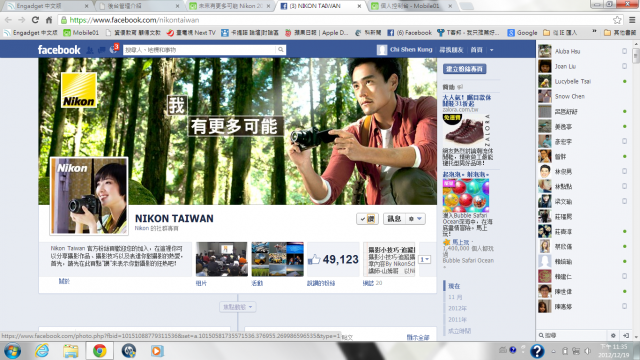Click Chi Shen Kung profile picture icon
The image size is (640, 360).
(x=382, y=50)
